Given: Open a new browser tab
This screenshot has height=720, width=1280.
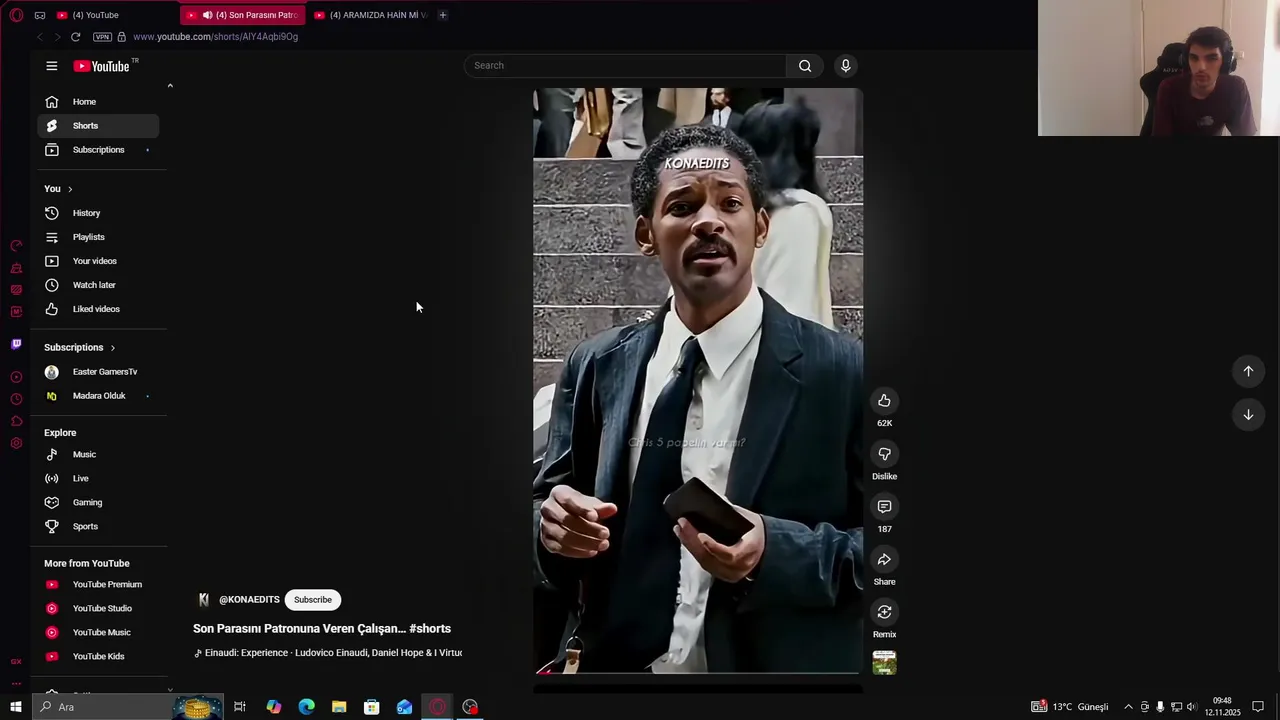Looking at the screenshot, I should [442, 15].
